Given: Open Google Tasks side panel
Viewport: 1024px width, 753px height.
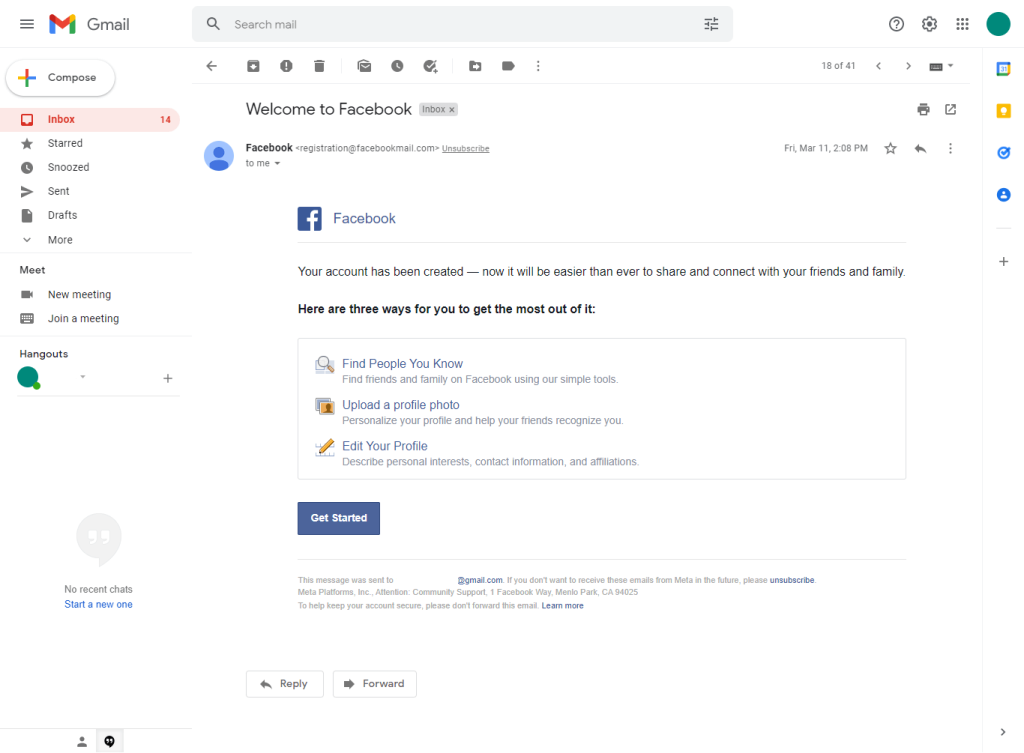Looking at the screenshot, I should pos(1004,152).
